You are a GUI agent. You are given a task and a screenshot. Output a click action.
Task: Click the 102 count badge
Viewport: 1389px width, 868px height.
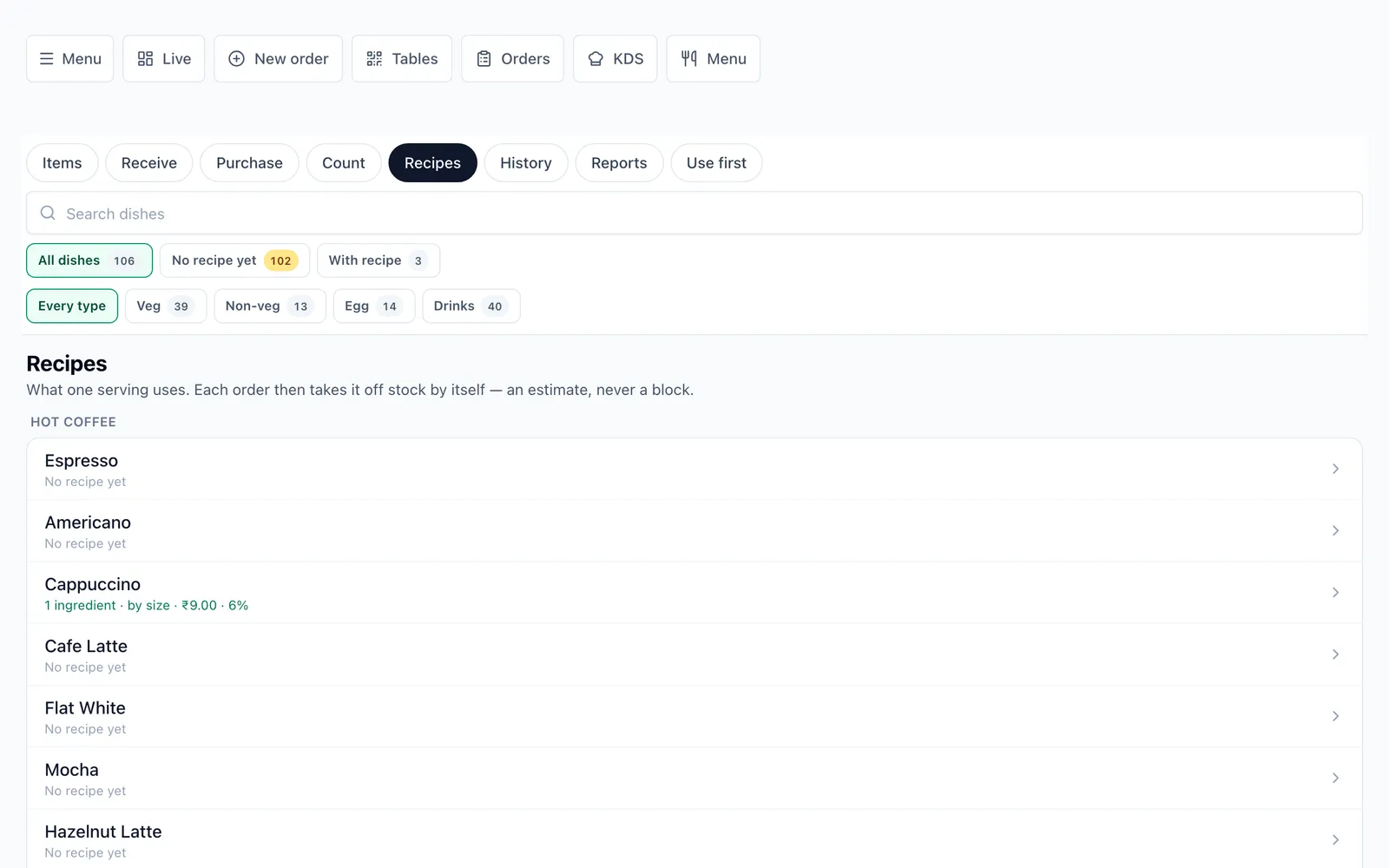(x=281, y=260)
